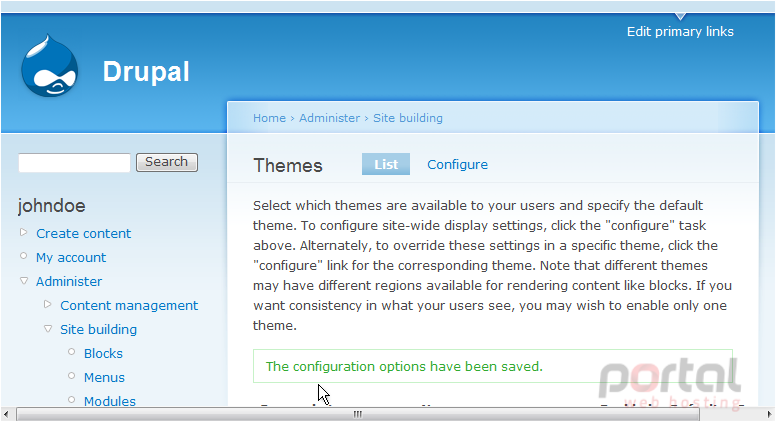Screen dimensions: 776x422
Task: Open the Menus menu item
Action: [x=104, y=377]
